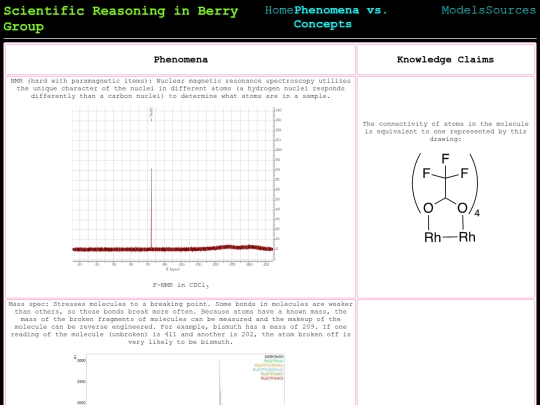Open the Home navigation link
Image resolution: width=540 pixels, height=405 pixels.
tap(279, 10)
